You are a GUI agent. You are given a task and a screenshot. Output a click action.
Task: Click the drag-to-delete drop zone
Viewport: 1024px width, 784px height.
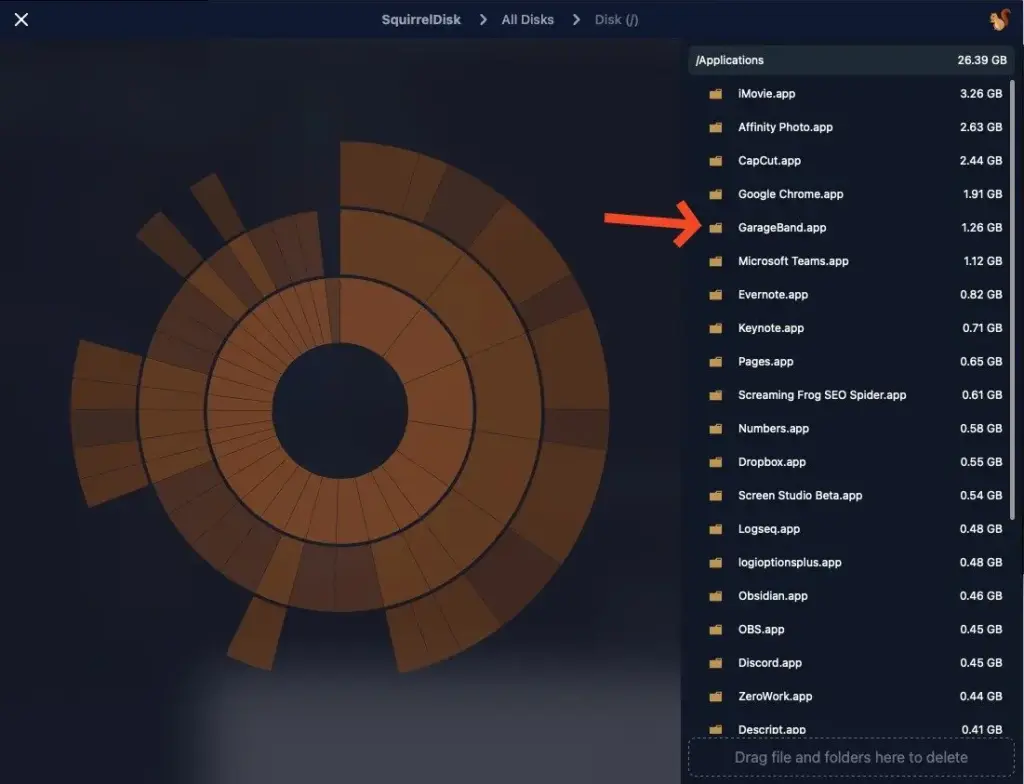tap(851, 757)
